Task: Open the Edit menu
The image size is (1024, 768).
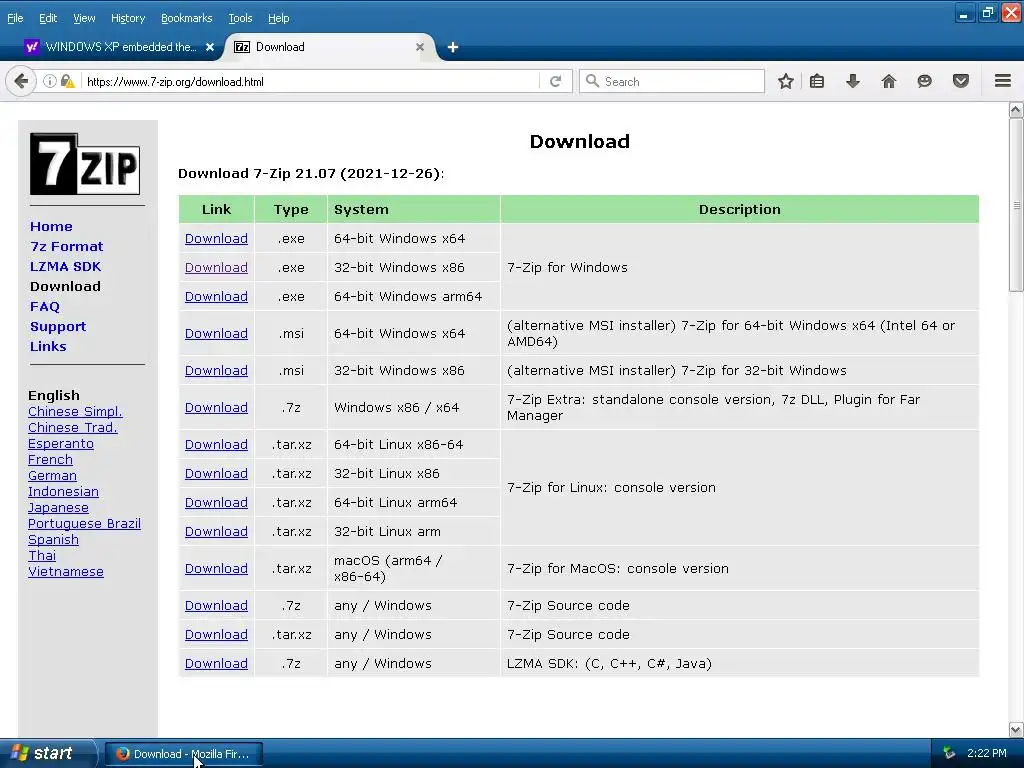Action: pos(48,18)
